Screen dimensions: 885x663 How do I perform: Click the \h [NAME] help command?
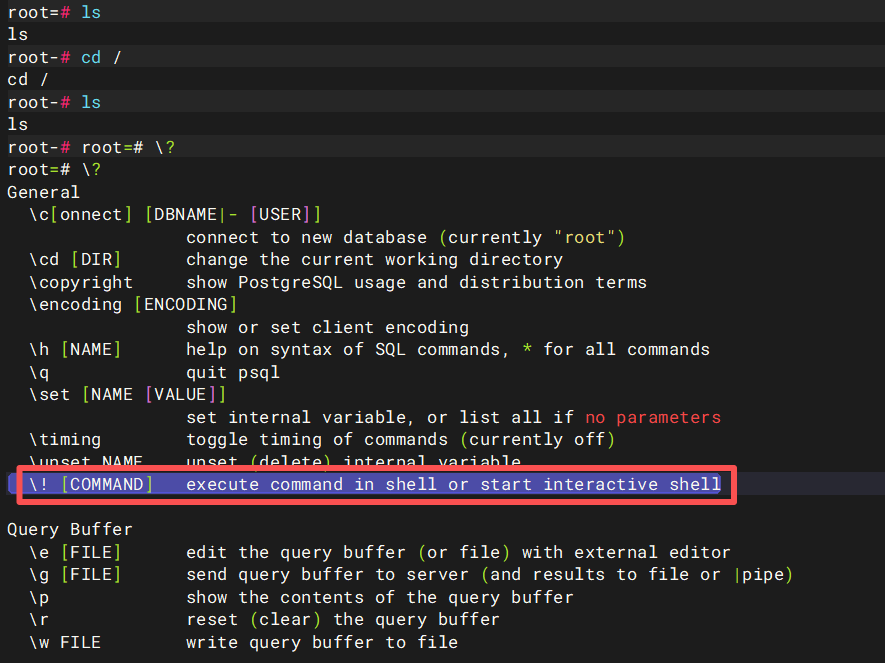pos(75,350)
